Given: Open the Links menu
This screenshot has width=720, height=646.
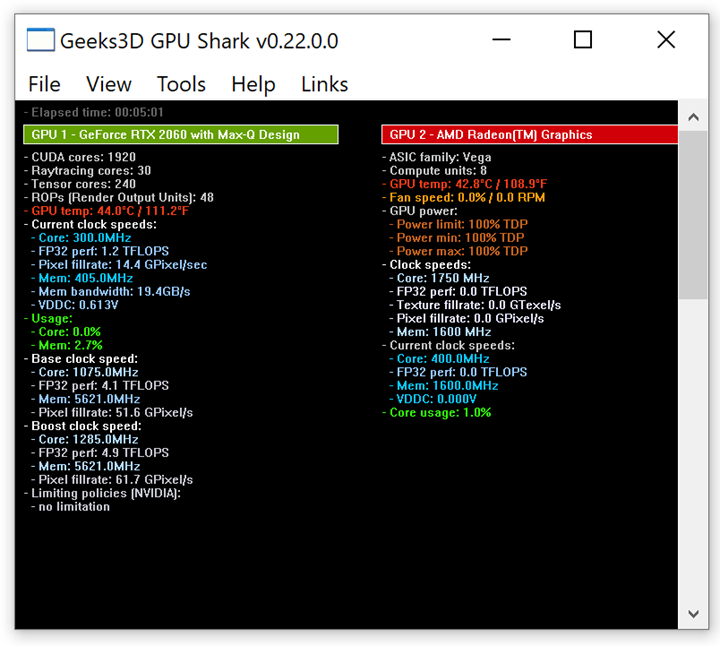Looking at the screenshot, I should coord(325,84).
